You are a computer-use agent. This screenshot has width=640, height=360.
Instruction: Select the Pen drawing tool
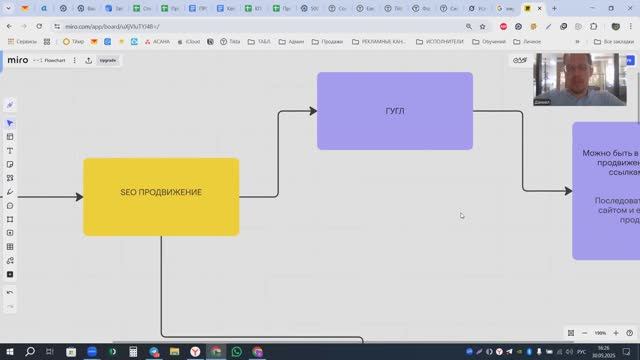tap(10, 192)
